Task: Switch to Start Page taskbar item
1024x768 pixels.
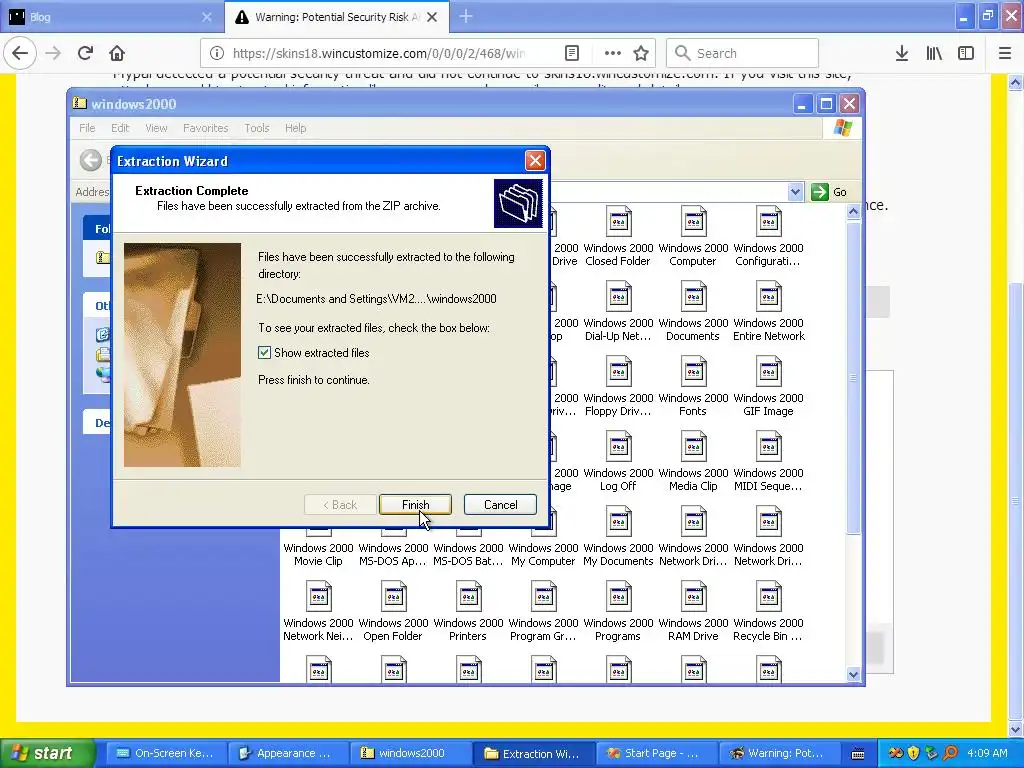Action: point(655,753)
